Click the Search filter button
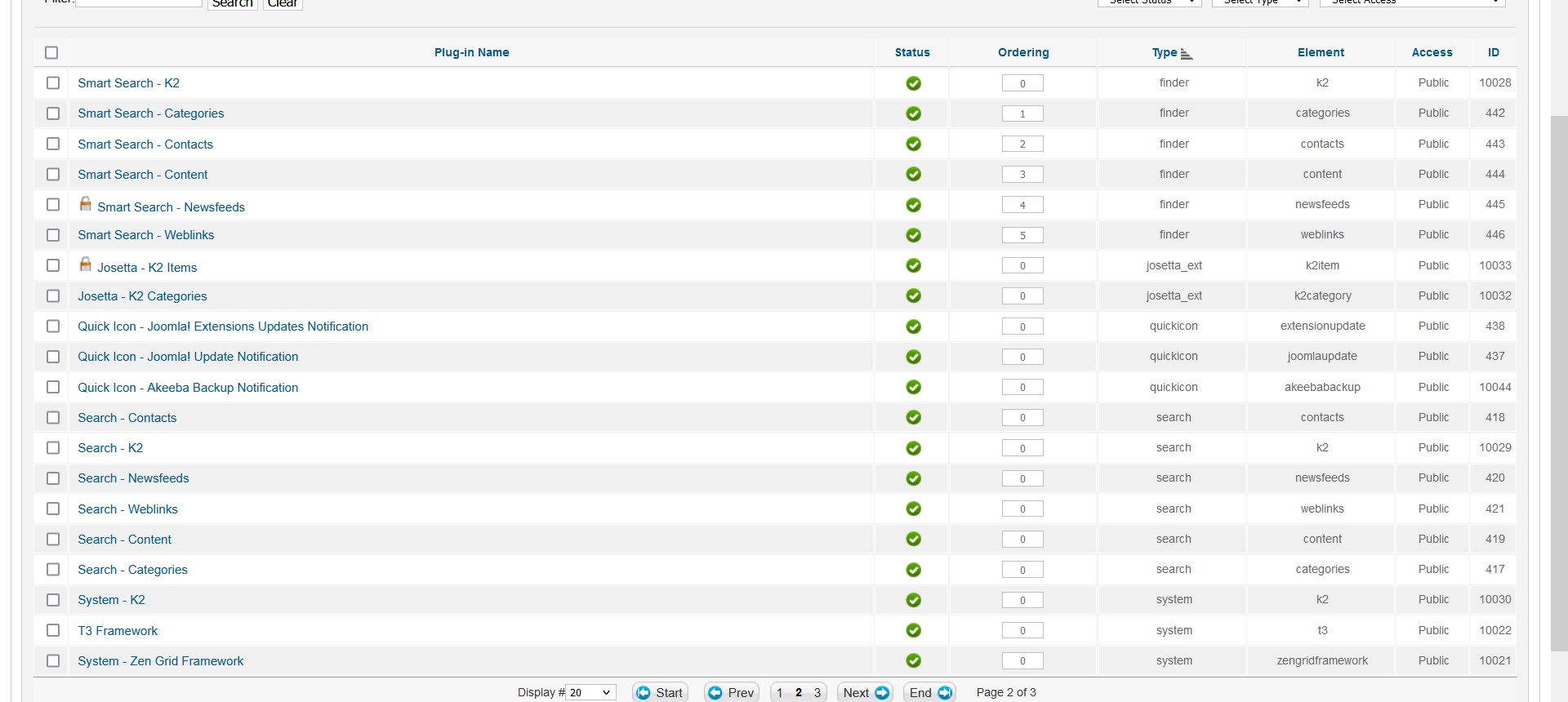This screenshot has height=702, width=1568. click(x=233, y=3)
